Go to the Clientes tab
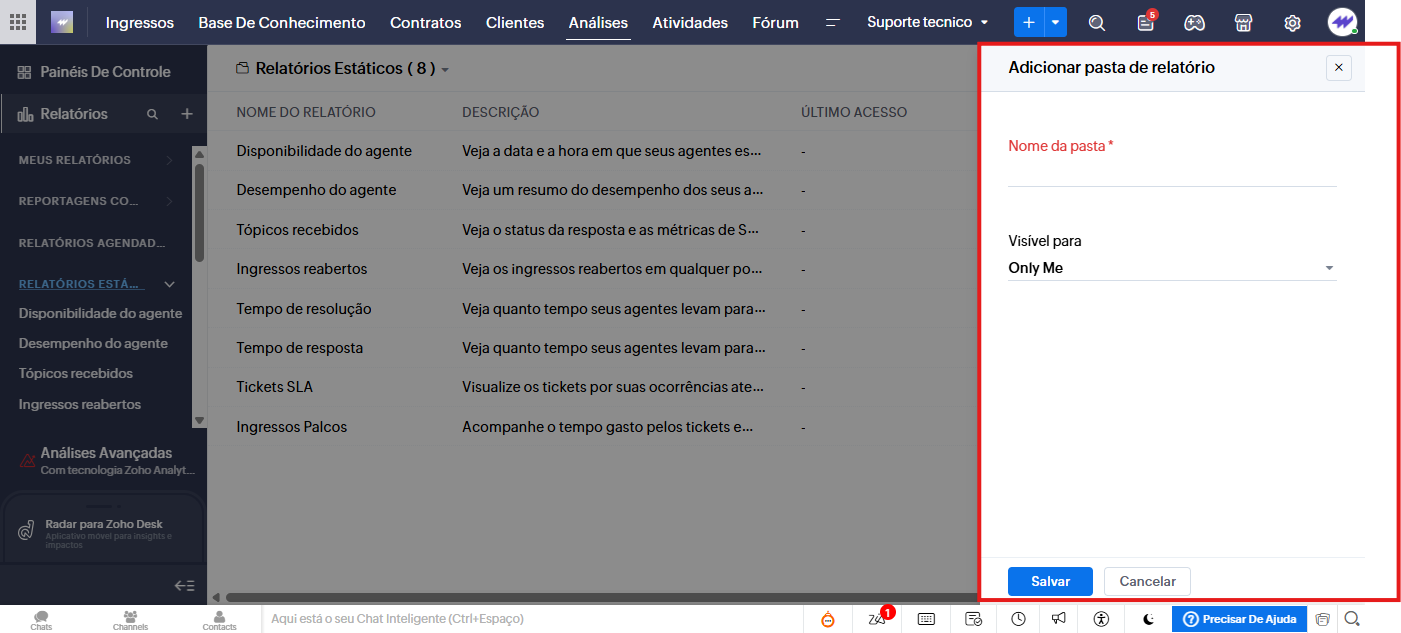 click(x=515, y=22)
